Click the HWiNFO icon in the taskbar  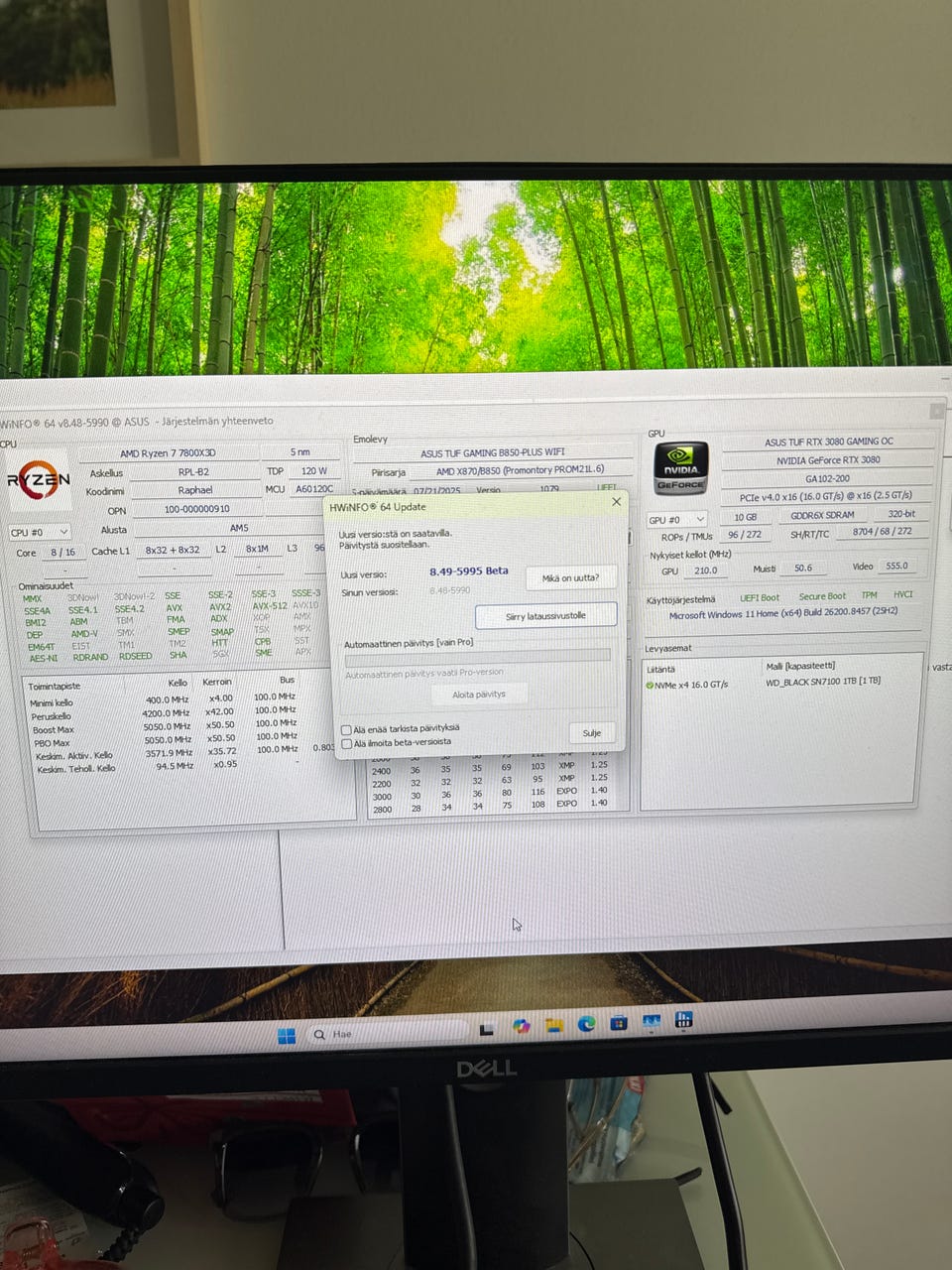pos(683,1019)
